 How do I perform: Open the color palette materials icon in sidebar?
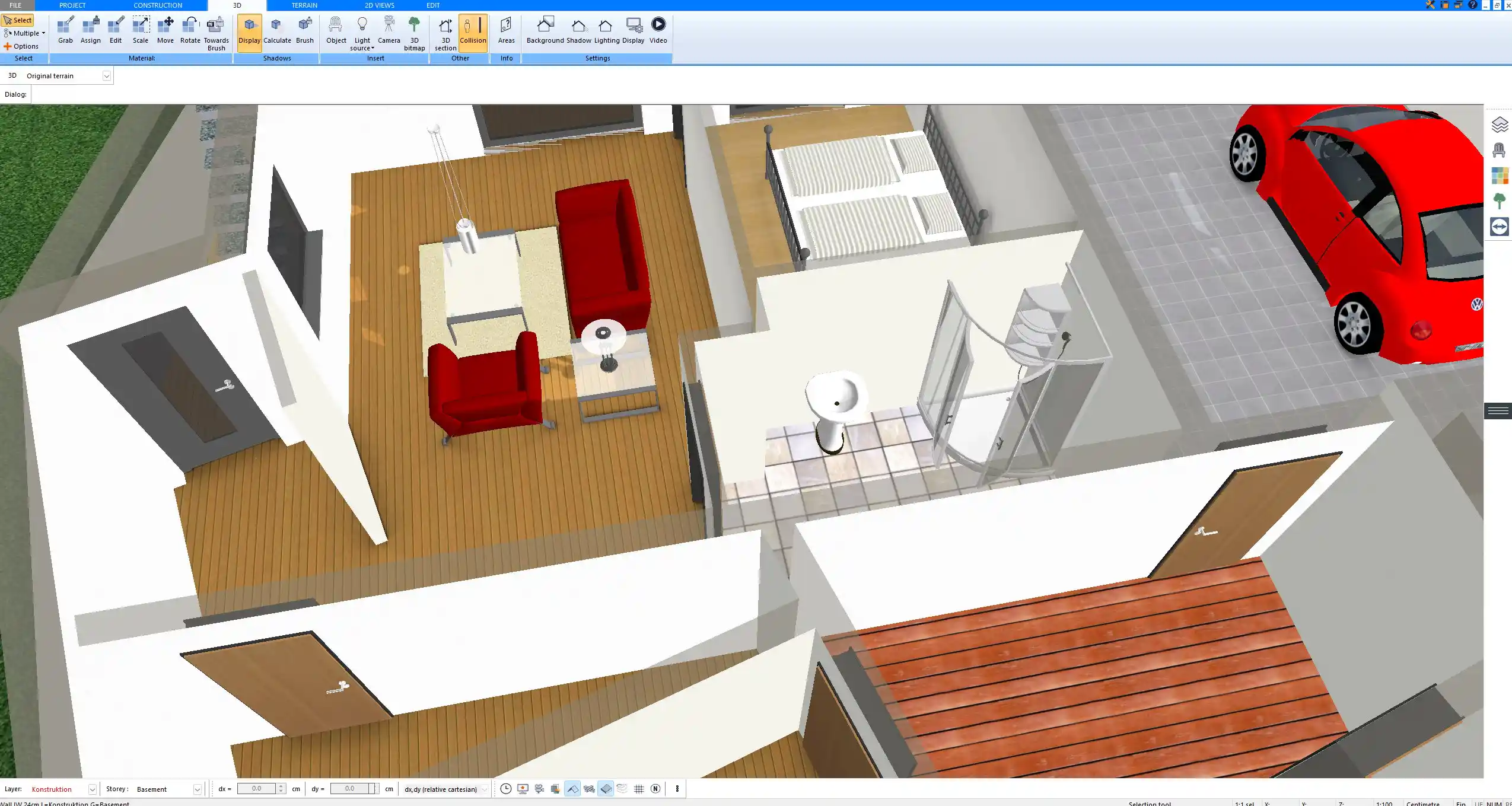click(x=1500, y=176)
